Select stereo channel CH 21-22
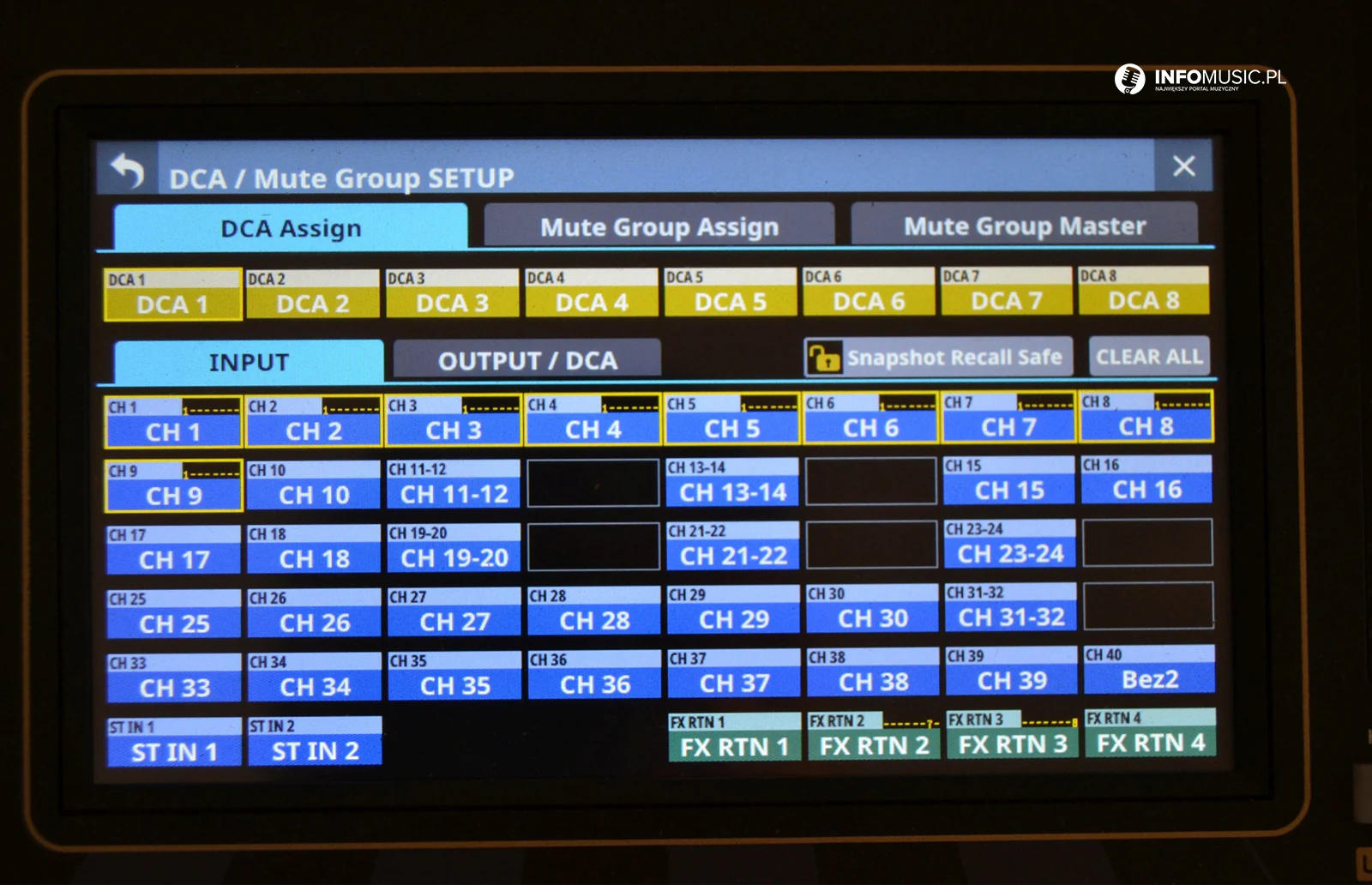The image size is (1372, 885). (x=733, y=547)
